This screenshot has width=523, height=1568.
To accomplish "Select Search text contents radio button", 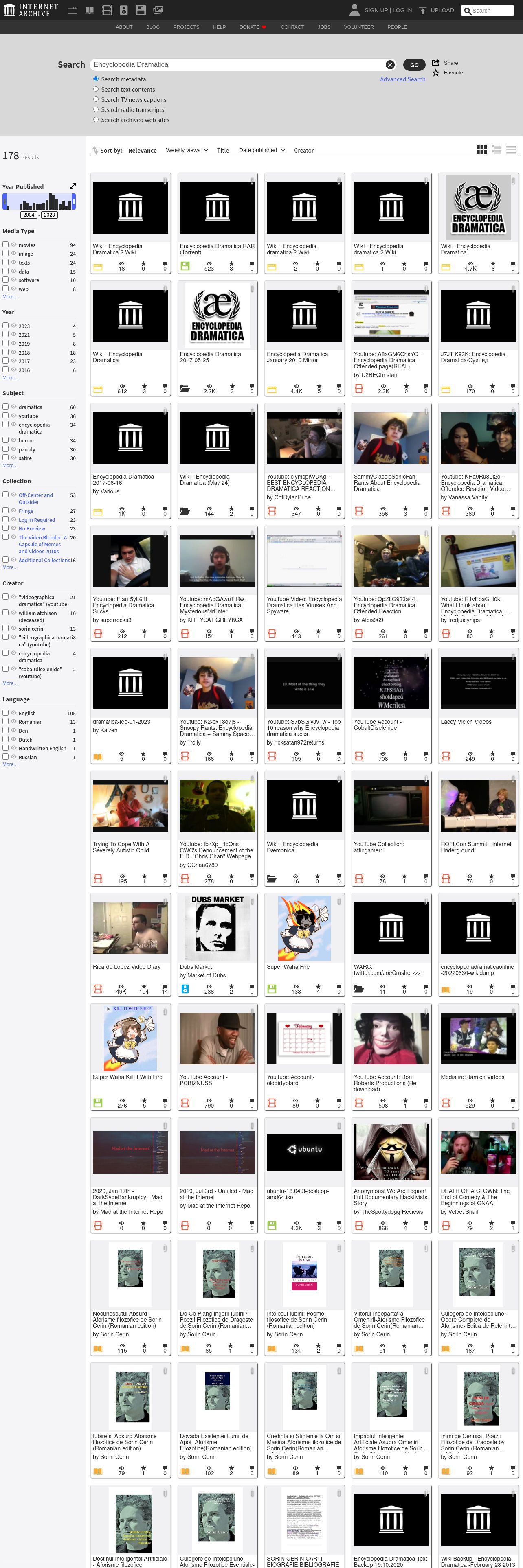I will pyautogui.click(x=96, y=90).
